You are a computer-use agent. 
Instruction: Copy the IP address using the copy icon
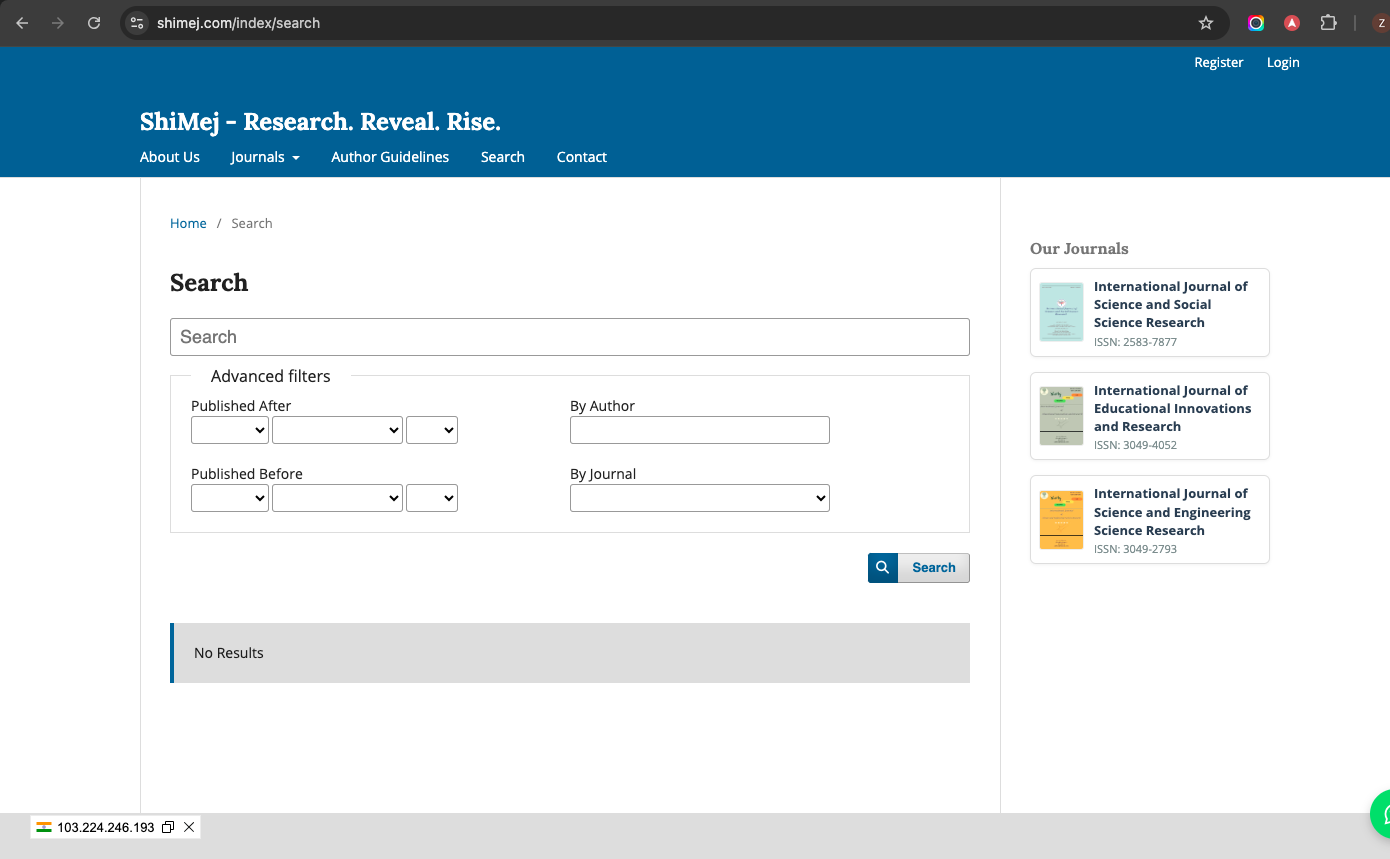[168, 827]
